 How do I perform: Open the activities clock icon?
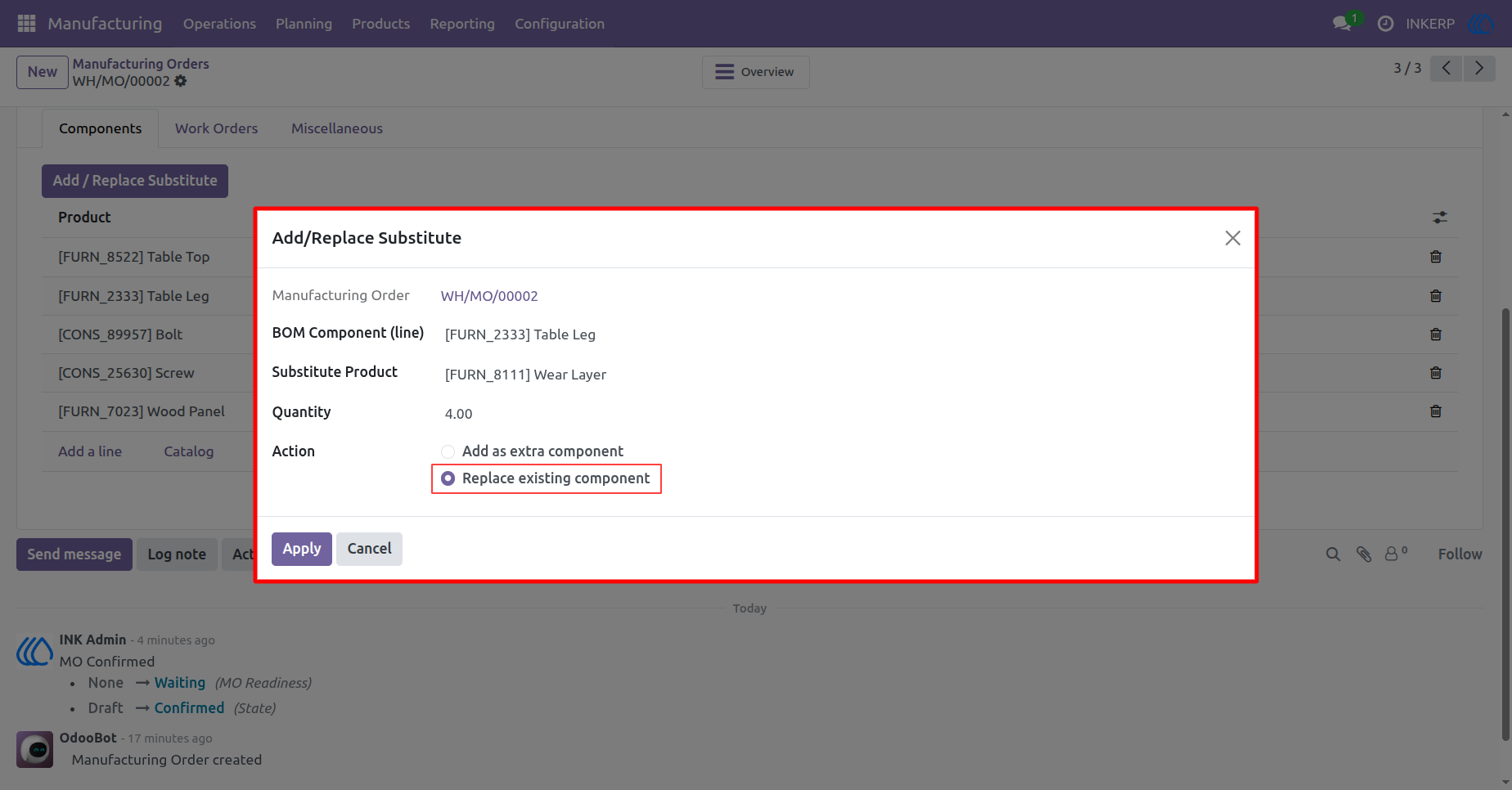[x=1385, y=24]
